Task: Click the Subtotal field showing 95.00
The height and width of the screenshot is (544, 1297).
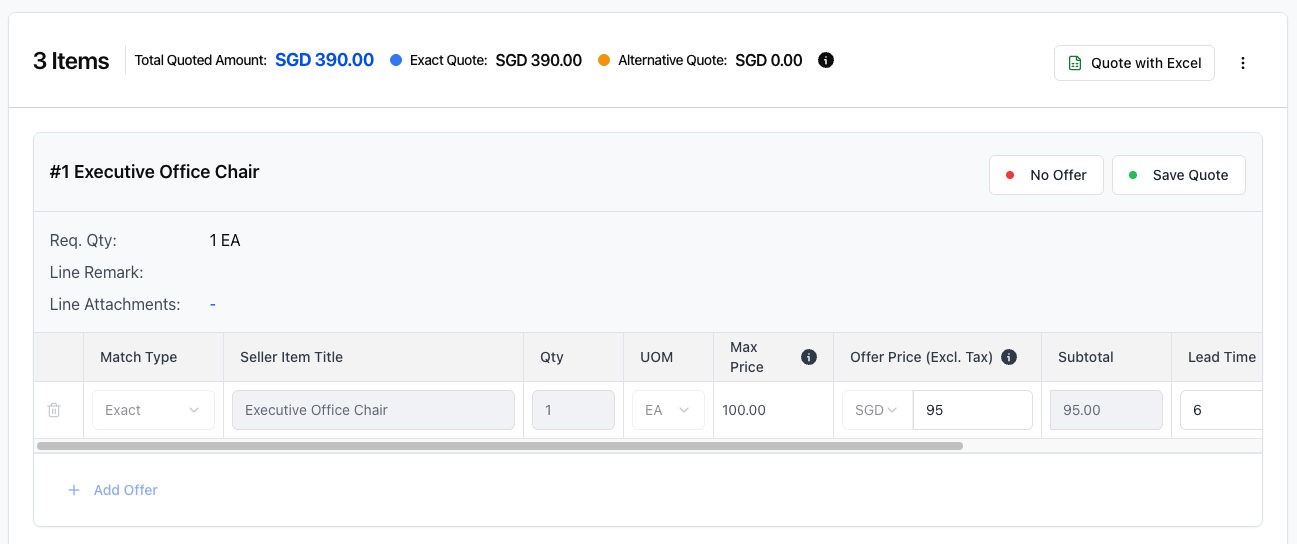Action: pyautogui.click(x=1106, y=410)
